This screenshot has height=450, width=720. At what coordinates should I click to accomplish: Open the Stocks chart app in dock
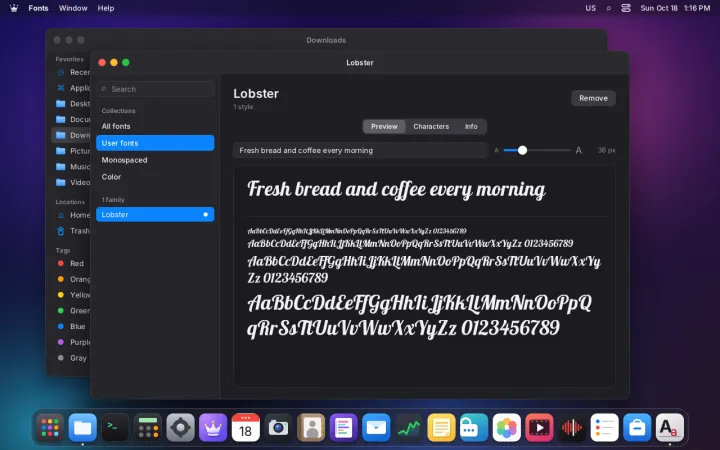(409, 428)
